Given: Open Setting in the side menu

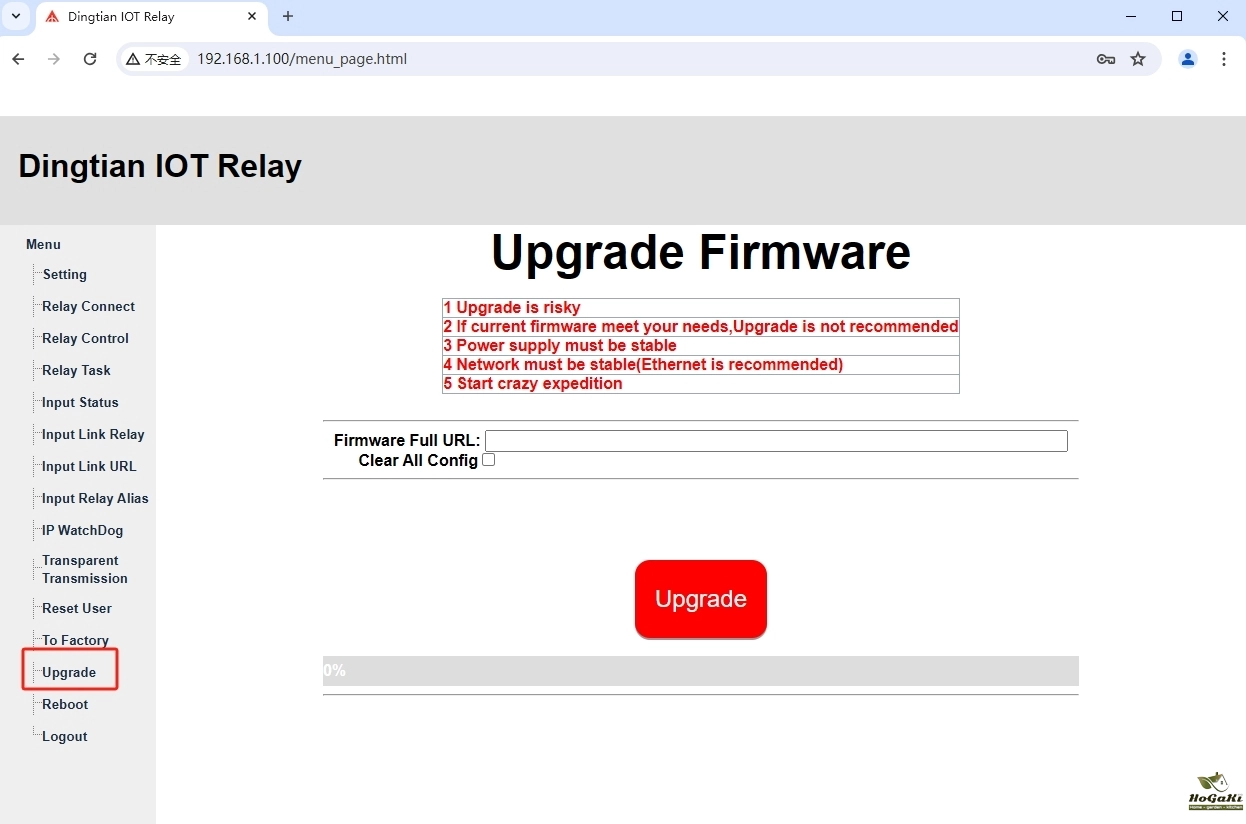Looking at the screenshot, I should click(64, 274).
